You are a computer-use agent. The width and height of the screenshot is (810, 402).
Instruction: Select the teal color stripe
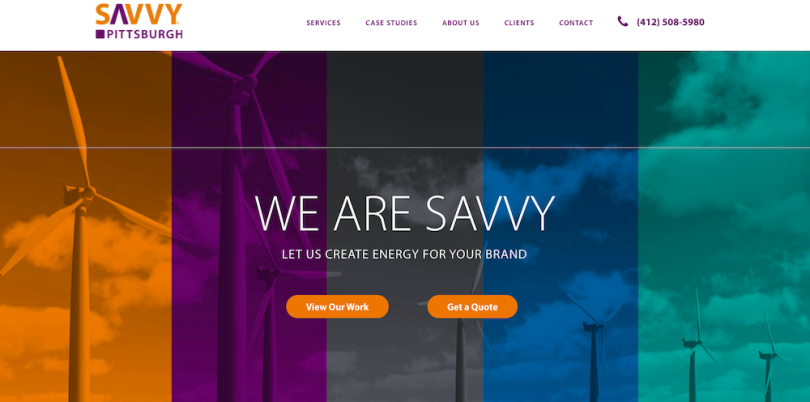click(x=724, y=227)
